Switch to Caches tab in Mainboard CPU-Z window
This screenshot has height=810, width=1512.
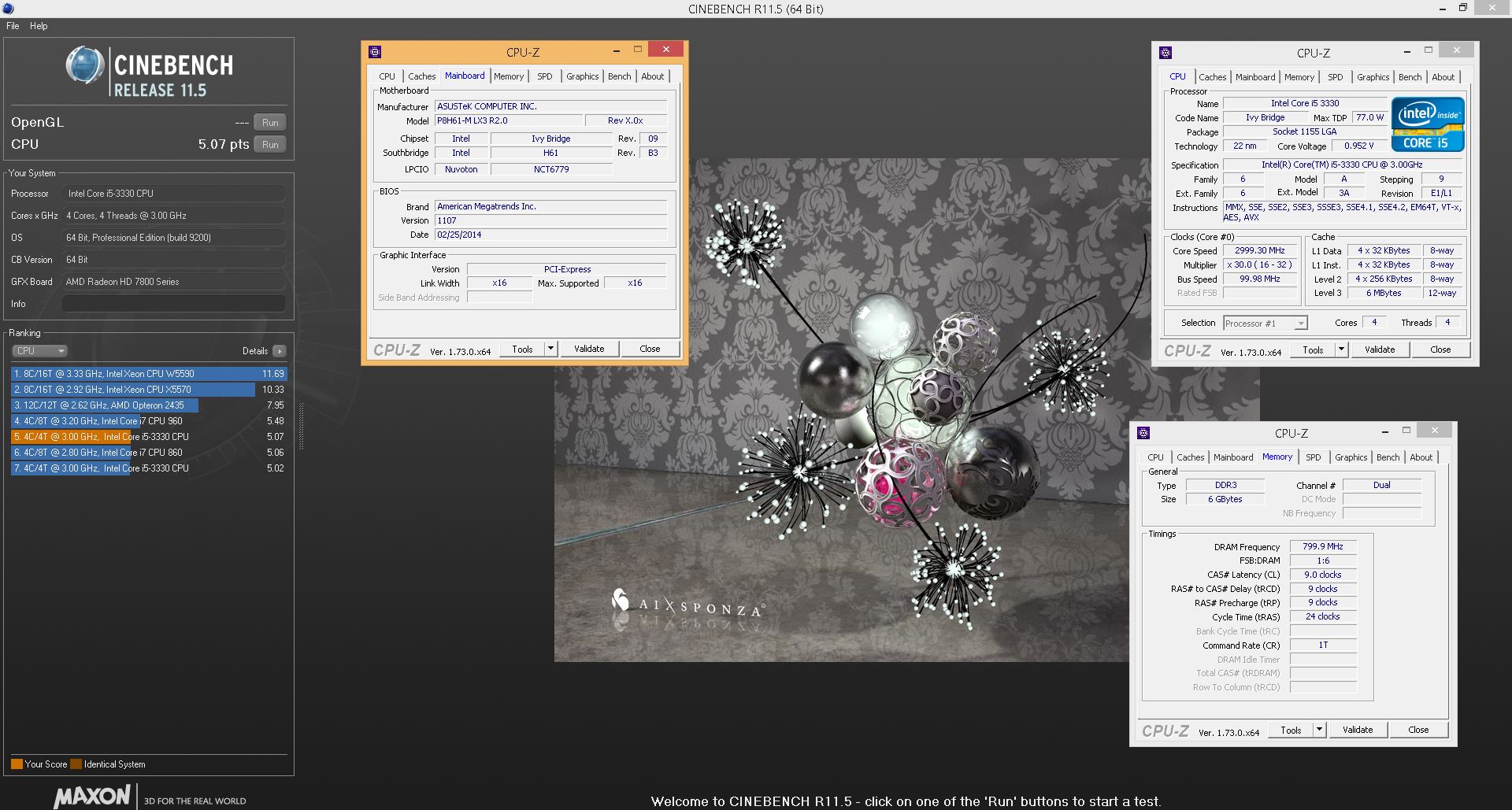coord(421,76)
